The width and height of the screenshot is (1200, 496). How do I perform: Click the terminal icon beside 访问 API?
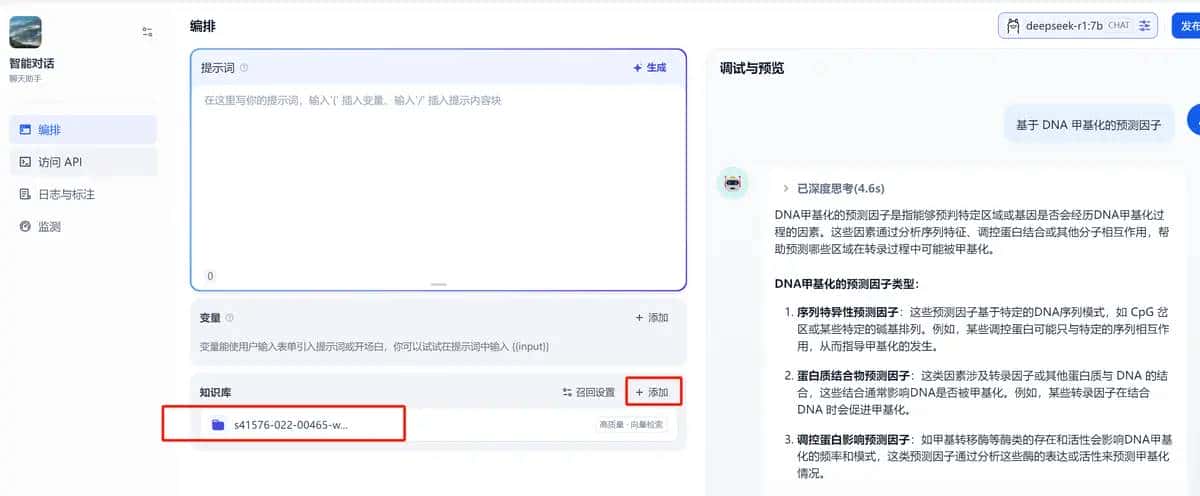tap(26, 162)
